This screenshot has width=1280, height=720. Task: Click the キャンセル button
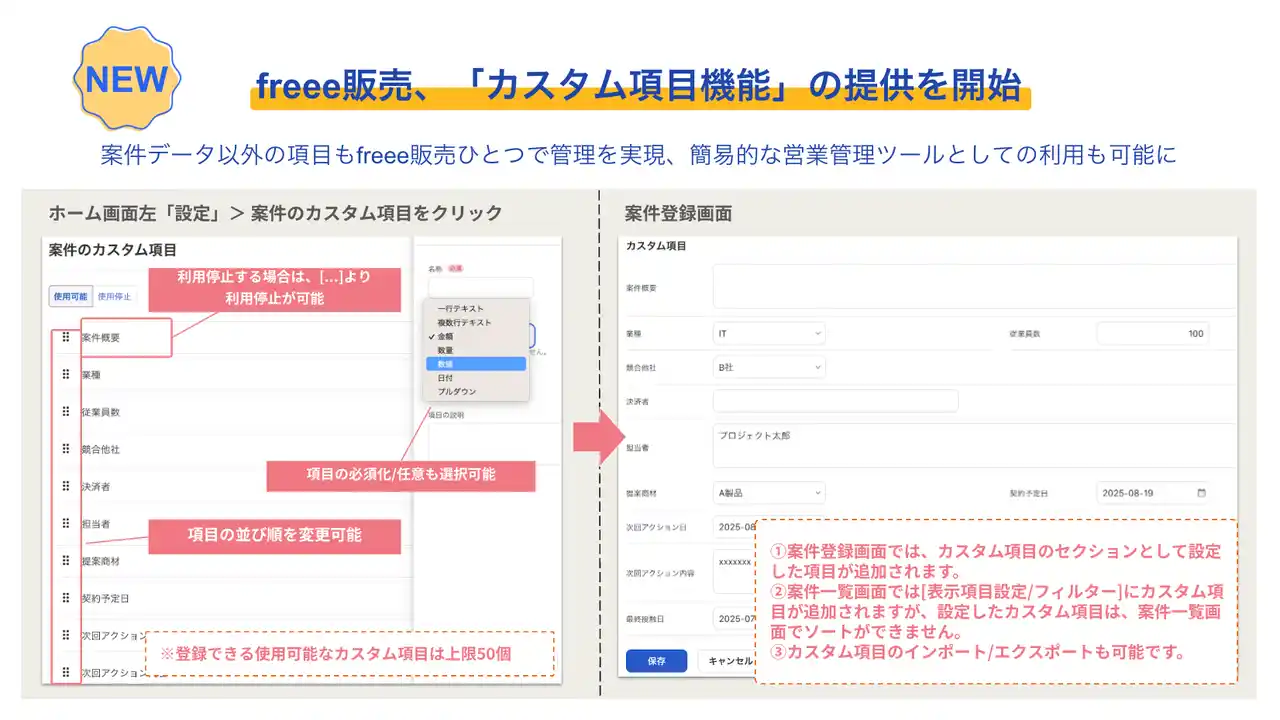(x=733, y=660)
